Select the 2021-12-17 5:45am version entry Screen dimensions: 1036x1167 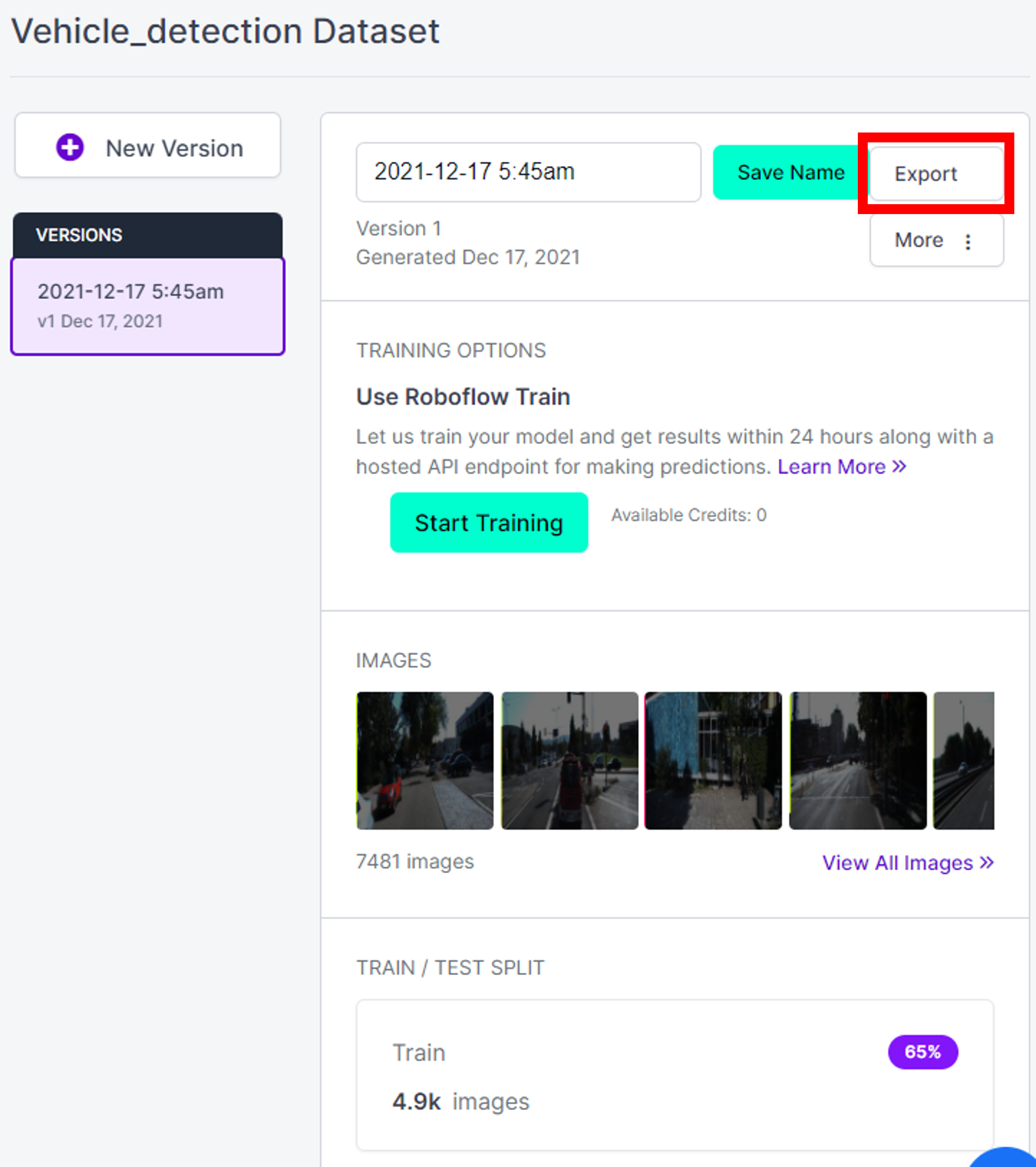click(148, 306)
